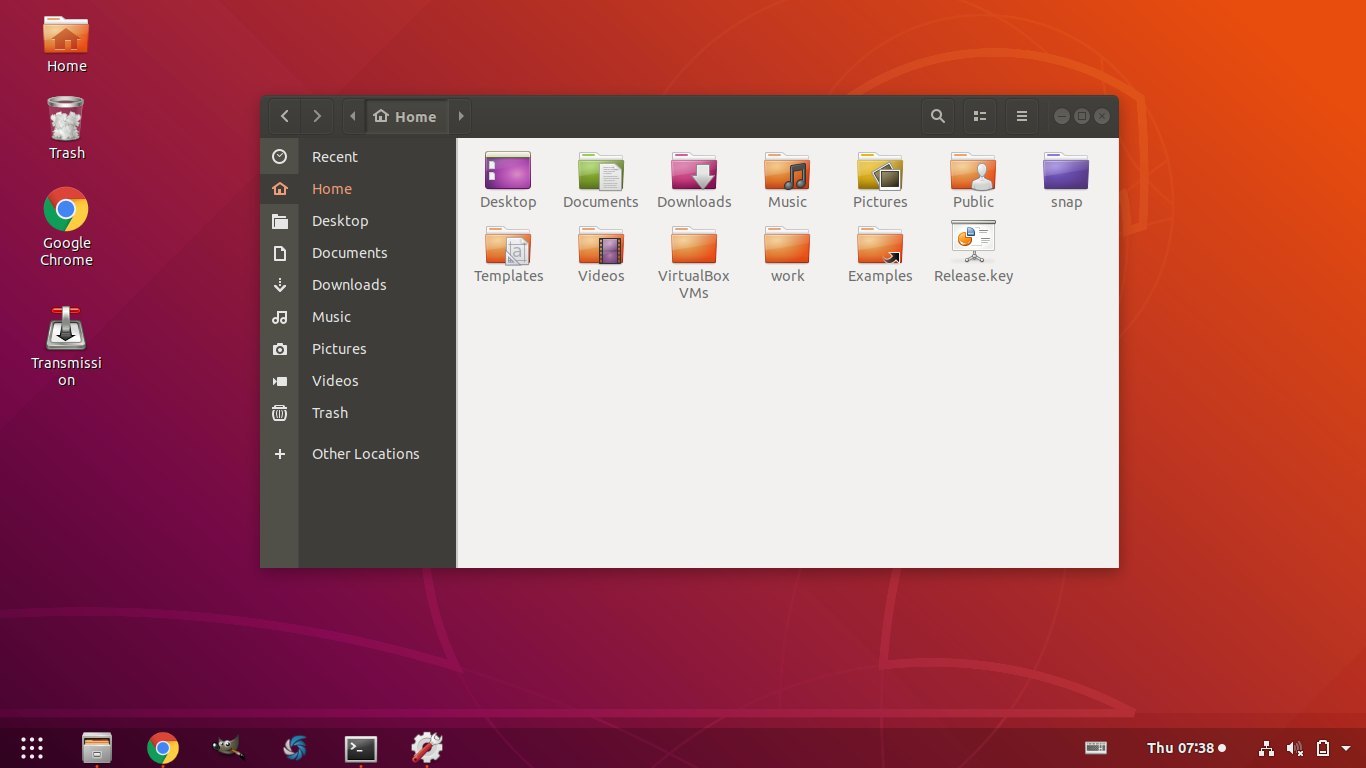Image resolution: width=1366 pixels, height=768 pixels.
Task: Select Home in the sidebar
Action: pos(358,189)
